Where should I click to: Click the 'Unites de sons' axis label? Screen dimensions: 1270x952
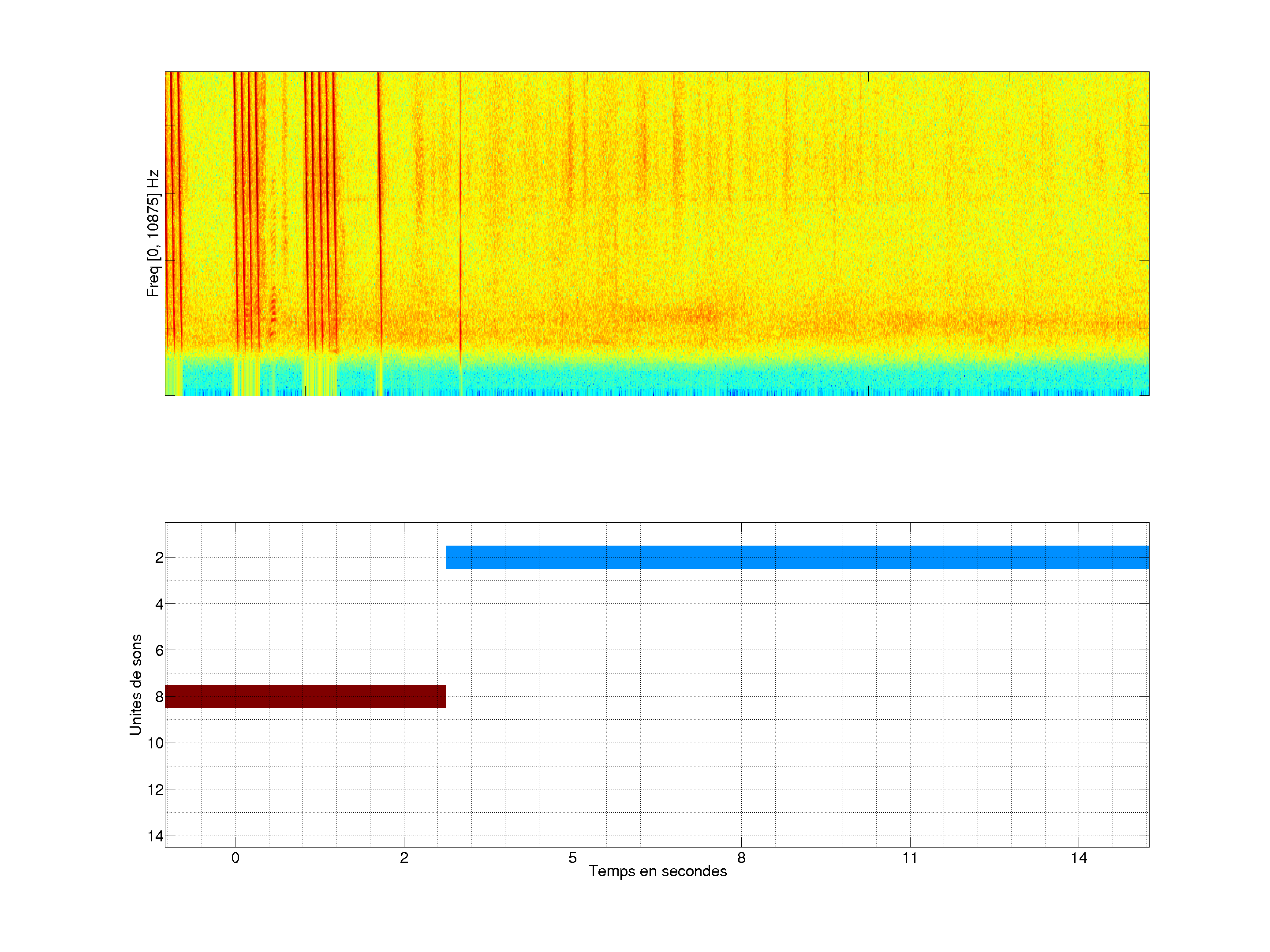click(x=135, y=684)
